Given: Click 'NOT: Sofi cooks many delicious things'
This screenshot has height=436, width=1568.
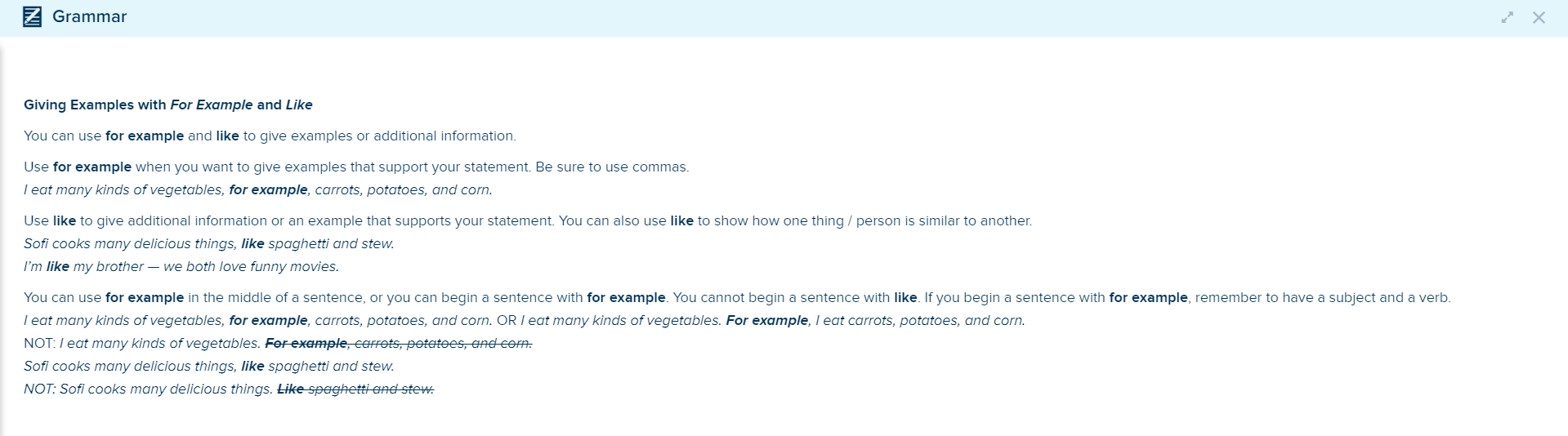Looking at the screenshot, I should [148, 389].
